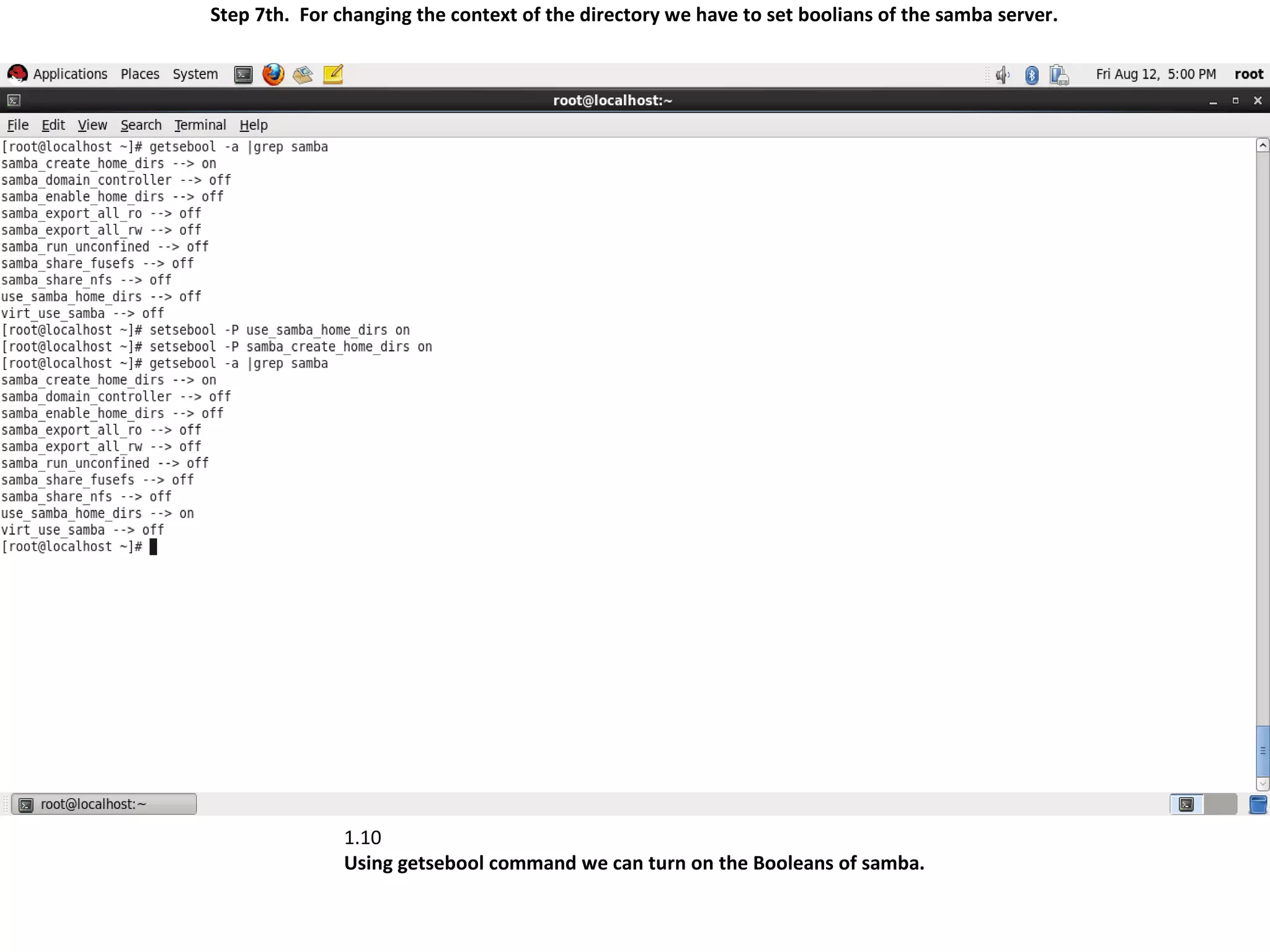Switch to first workspace in pager
Screen dimensions: 1270x952
[x=1186, y=804]
